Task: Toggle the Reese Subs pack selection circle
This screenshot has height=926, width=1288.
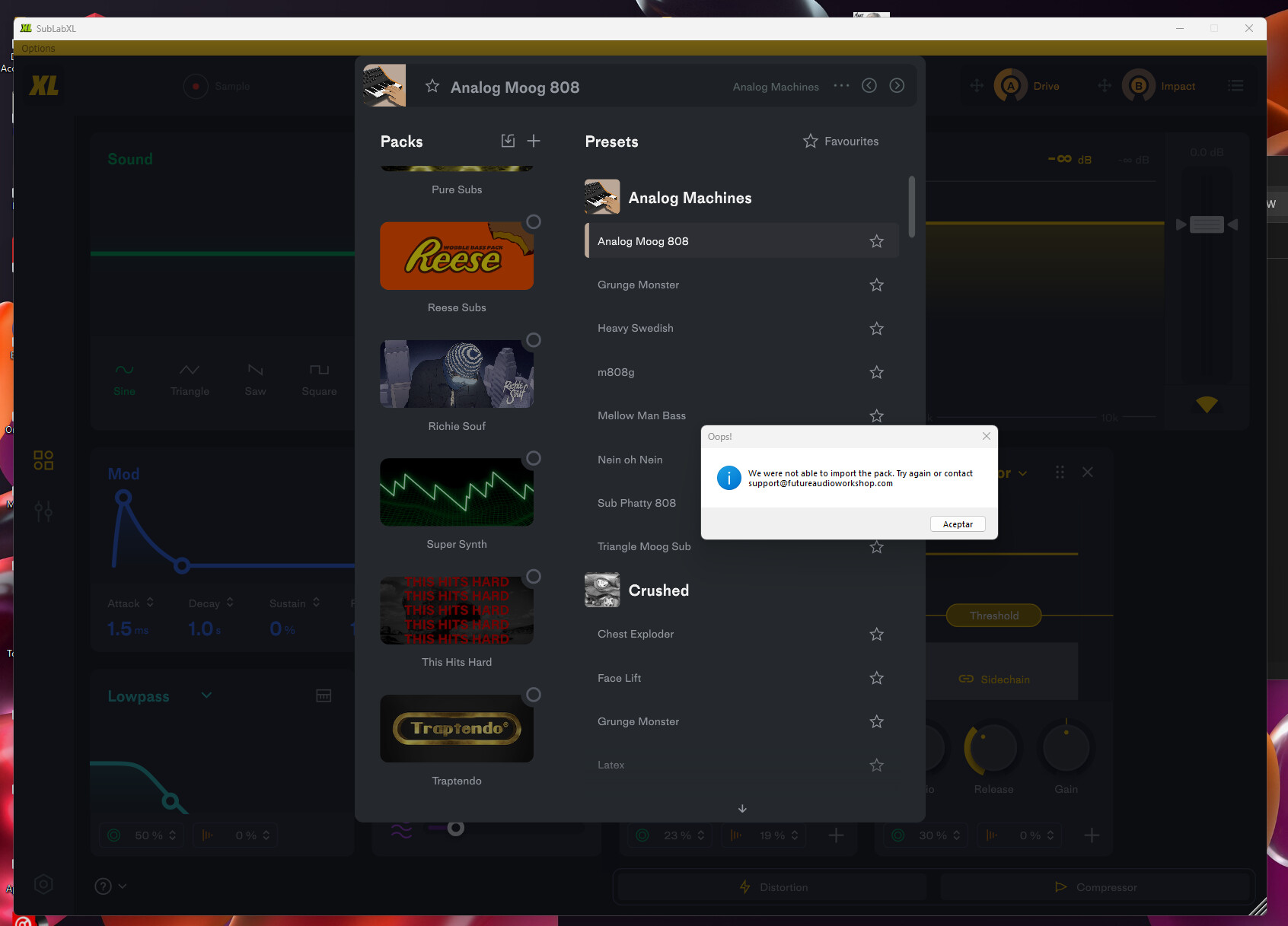Action: pos(534,221)
